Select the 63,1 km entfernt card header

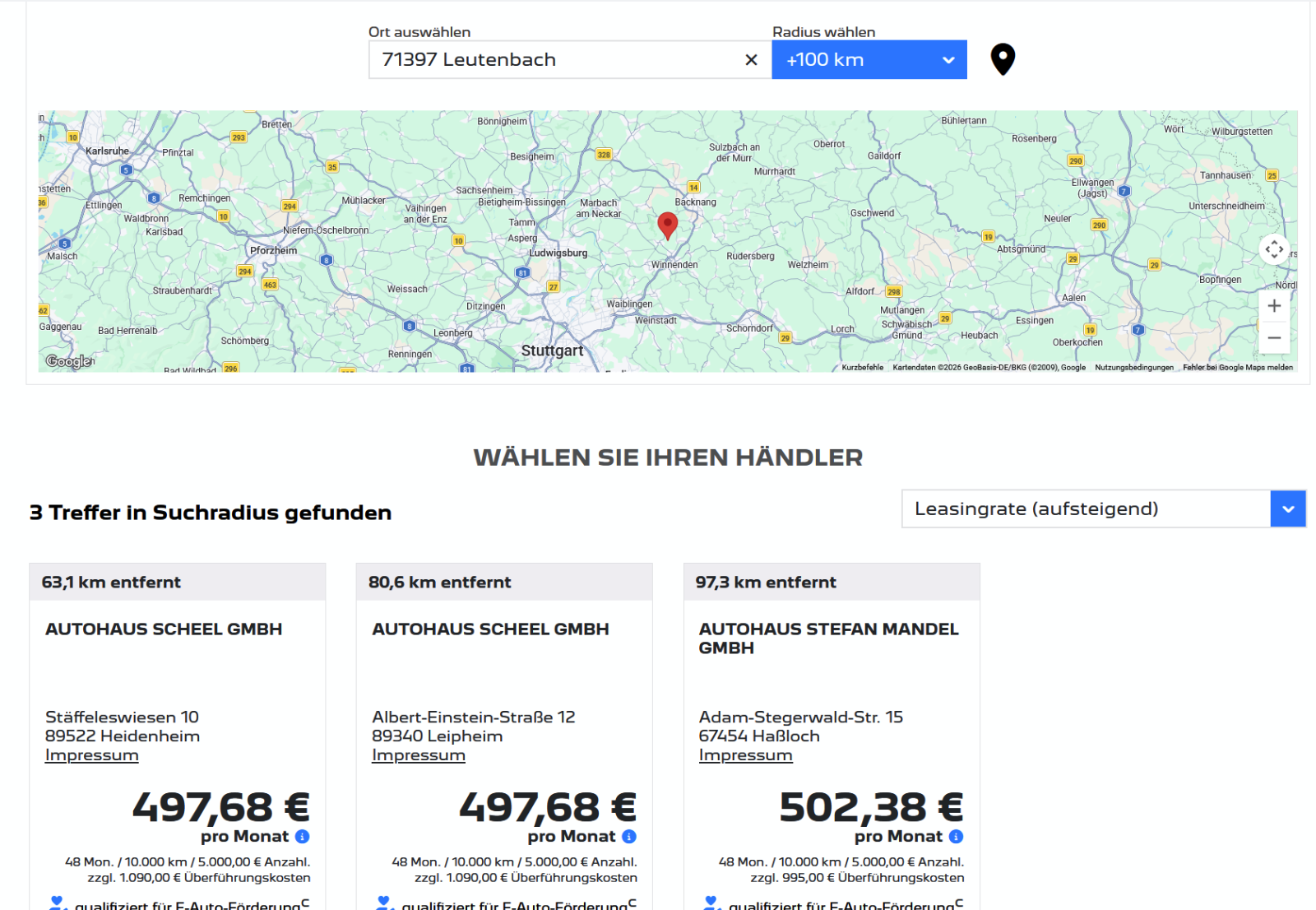tap(178, 583)
